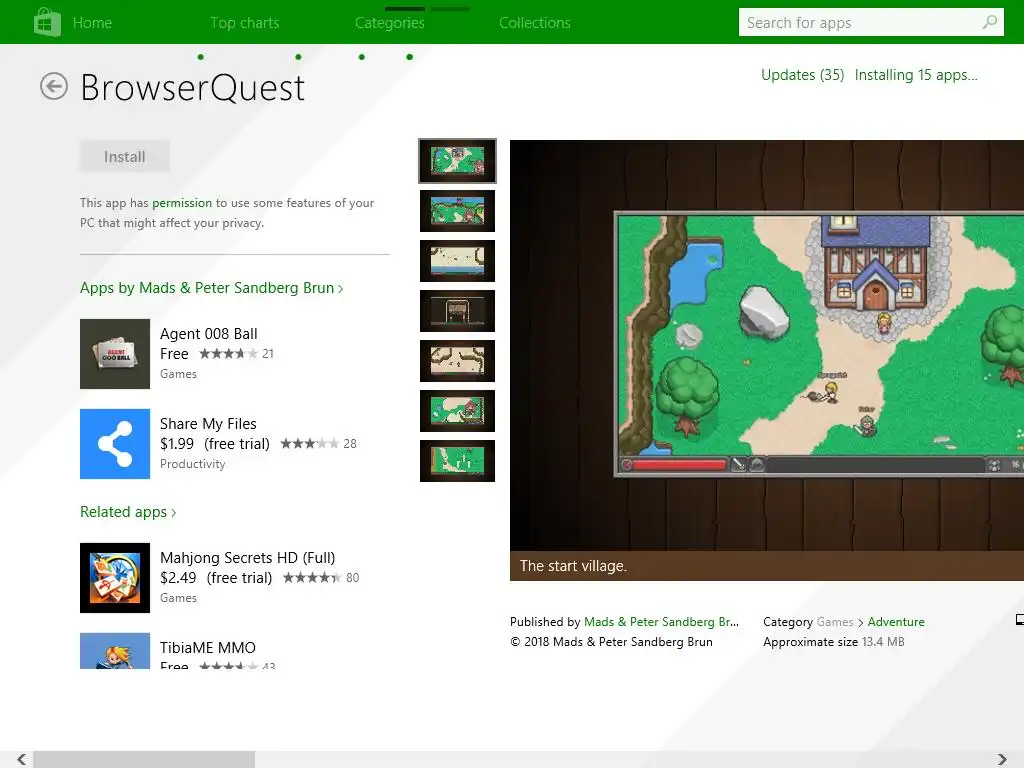The width and height of the screenshot is (1024, 768).
Task: Click the Share My Files title
Action: [x=208, y=424]
